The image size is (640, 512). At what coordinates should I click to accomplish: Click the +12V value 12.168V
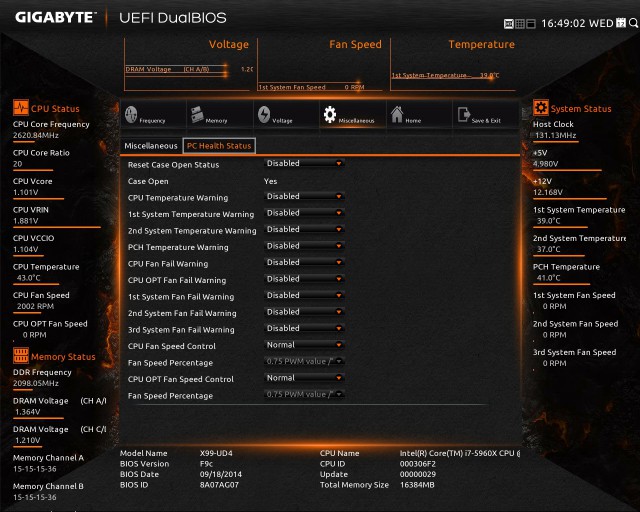[x=548, y=192]
